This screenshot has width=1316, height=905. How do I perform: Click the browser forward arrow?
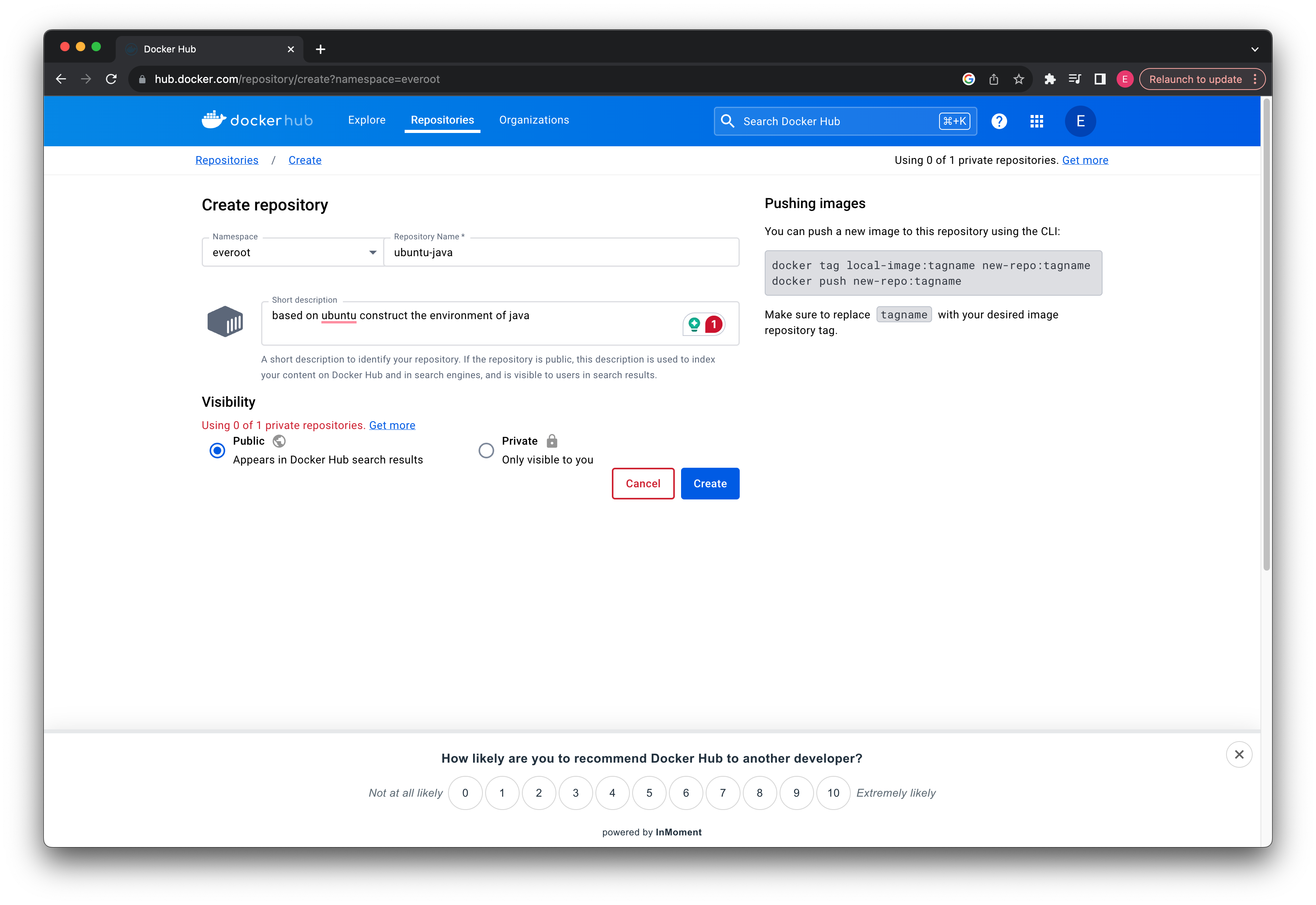(86, 79)
